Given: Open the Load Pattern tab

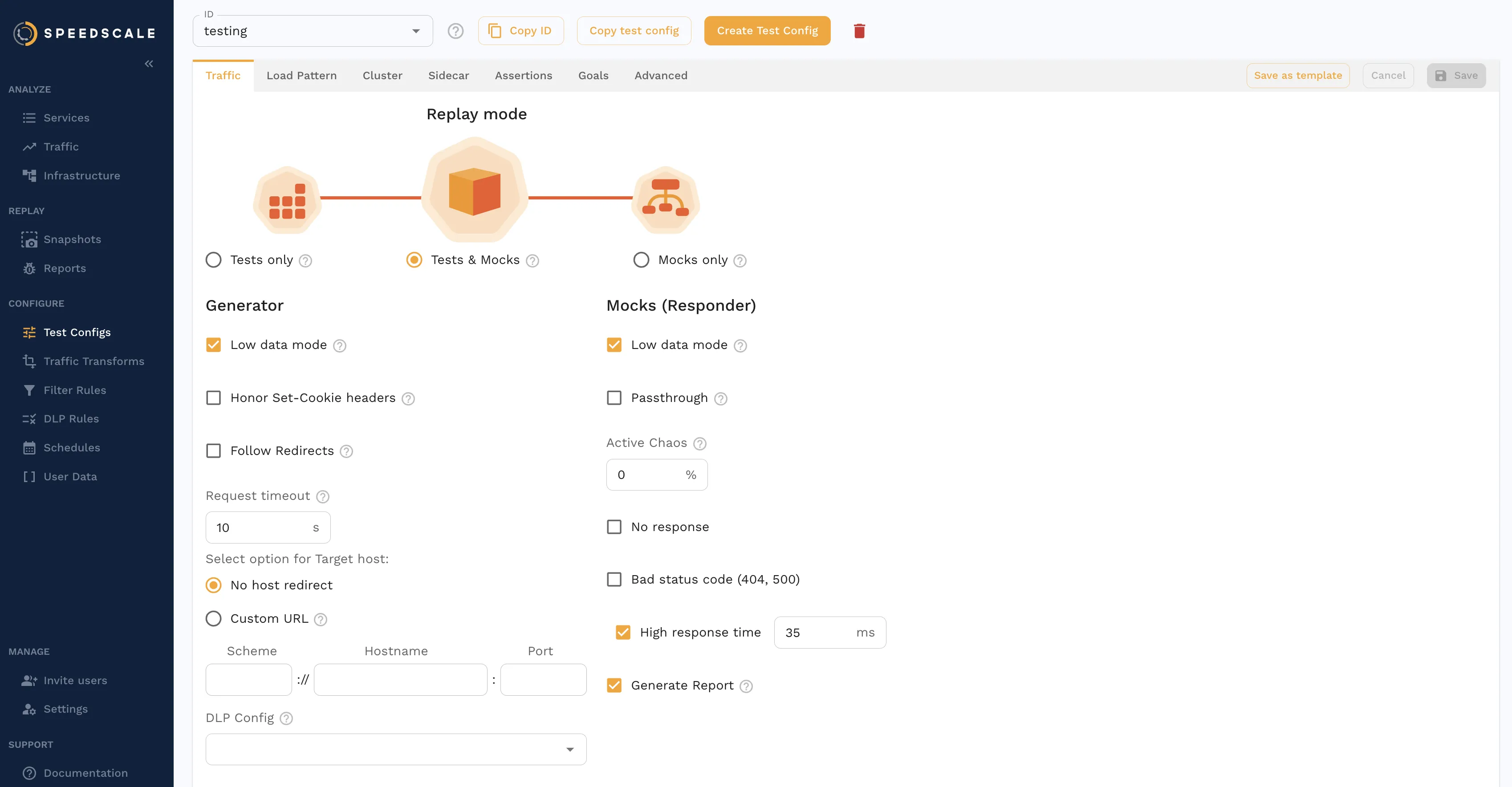Looking at the screenshot, I should (301, 75).
